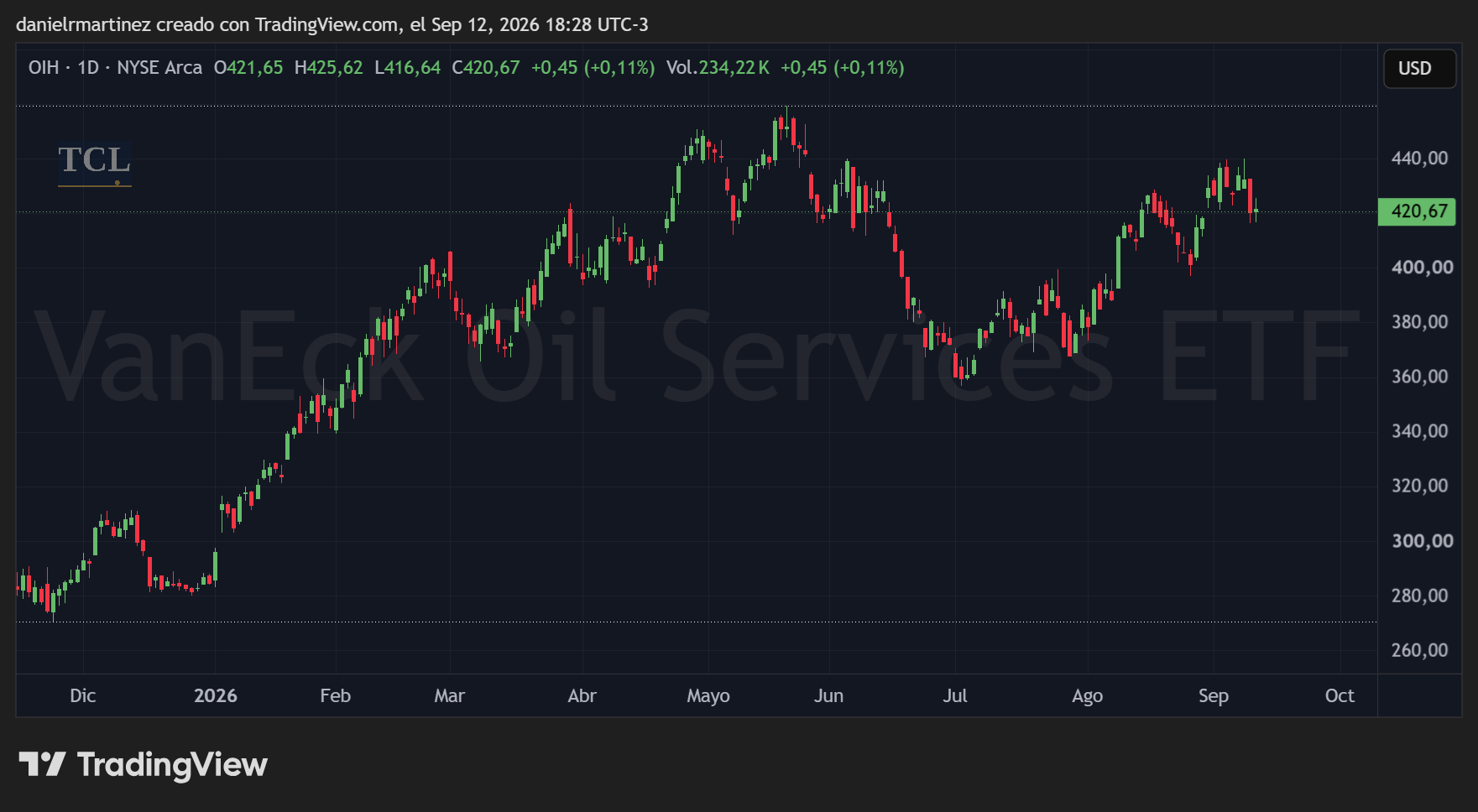Select the close value C420,67
Screen dimensions: 1478x812
(486, 68)
